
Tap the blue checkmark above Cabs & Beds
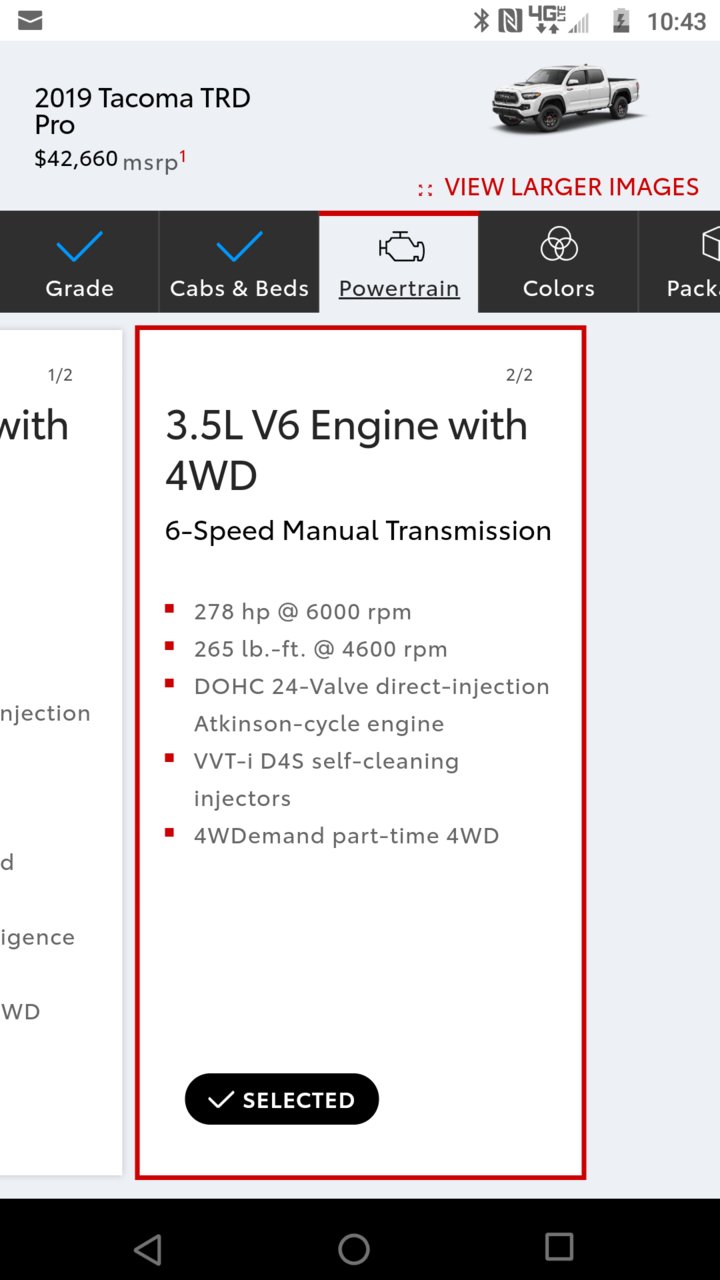pyautogui.click(x=239, y=247)
